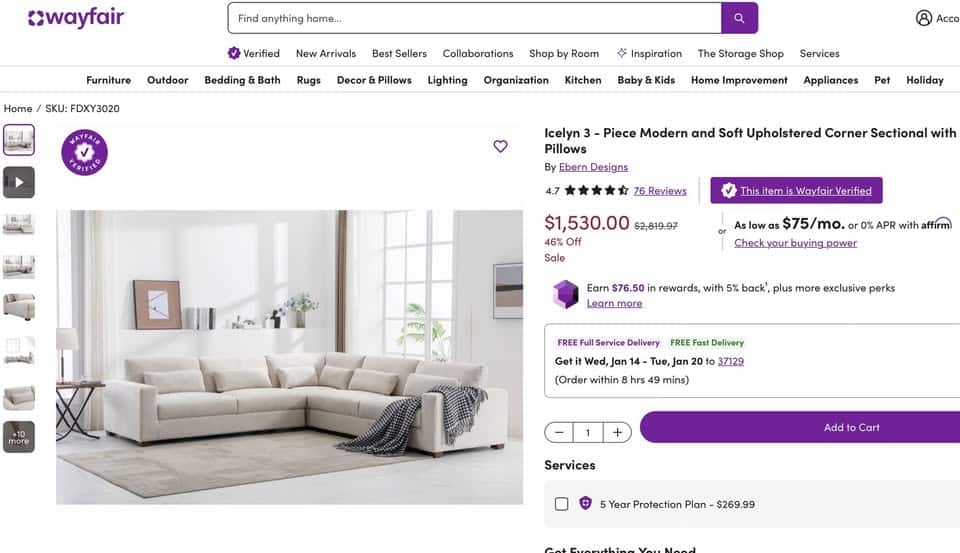Save item with the heart icon
This screenshot has height=553, width=960.
click(x=500, y=146)
